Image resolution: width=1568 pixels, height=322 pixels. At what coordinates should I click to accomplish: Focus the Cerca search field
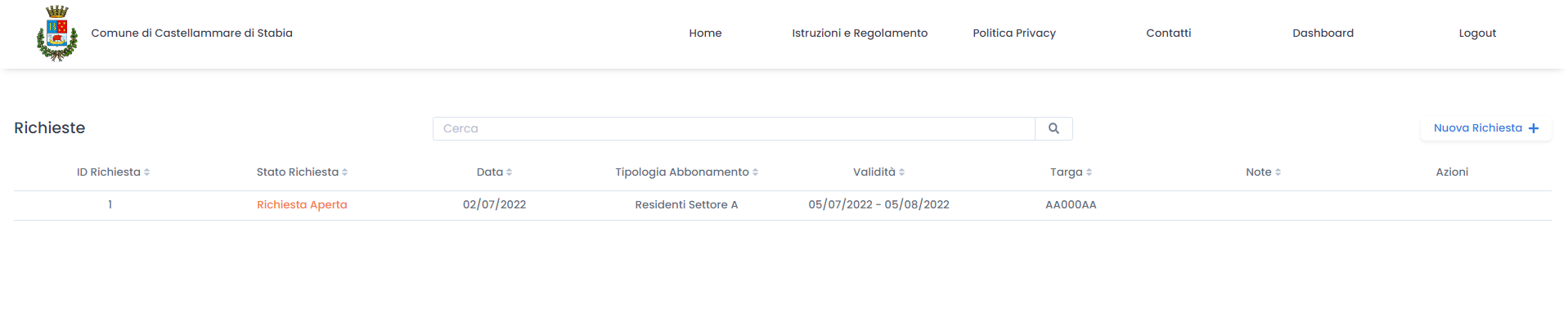point(734,128)
